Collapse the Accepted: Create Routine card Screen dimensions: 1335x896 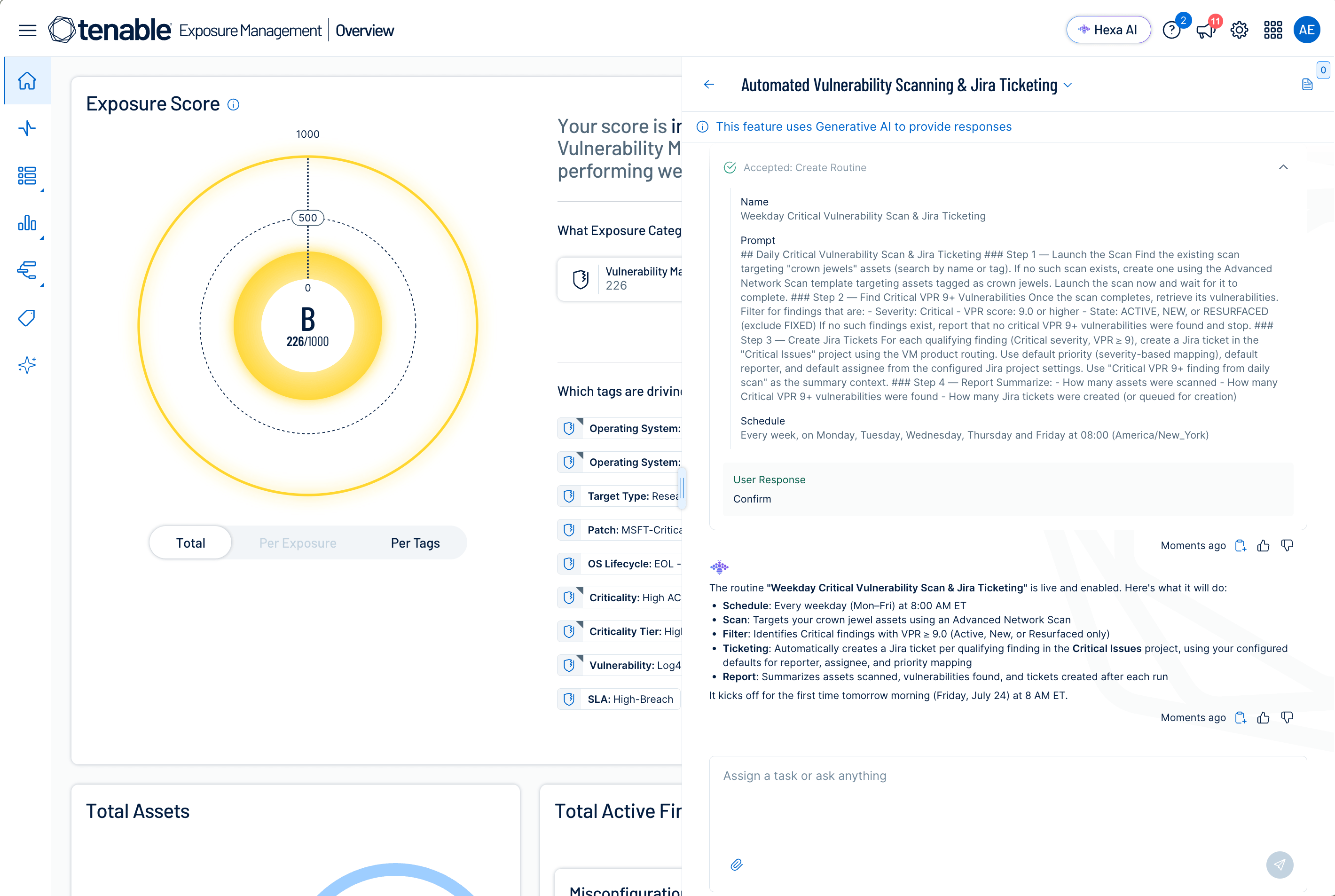click(x=1283, y=167)
